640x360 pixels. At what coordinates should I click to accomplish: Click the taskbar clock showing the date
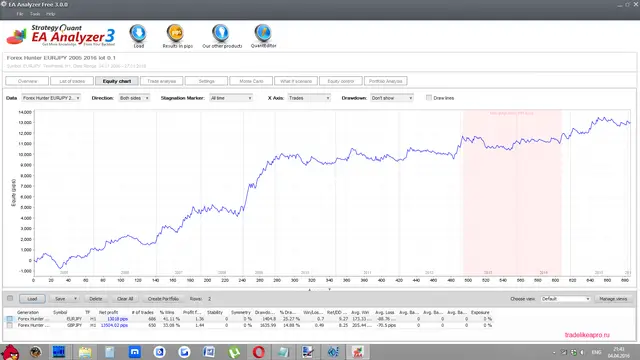[619, 352]
